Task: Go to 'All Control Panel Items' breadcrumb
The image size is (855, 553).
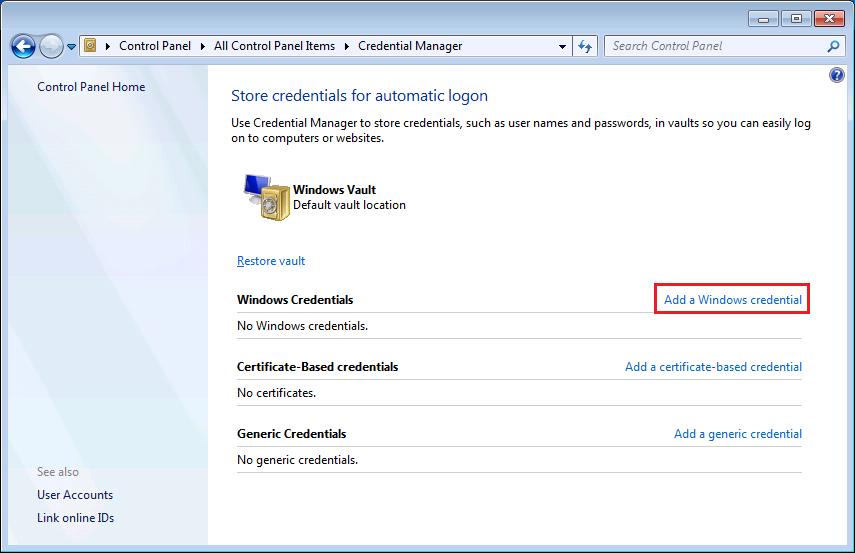Action: (275, 46)
